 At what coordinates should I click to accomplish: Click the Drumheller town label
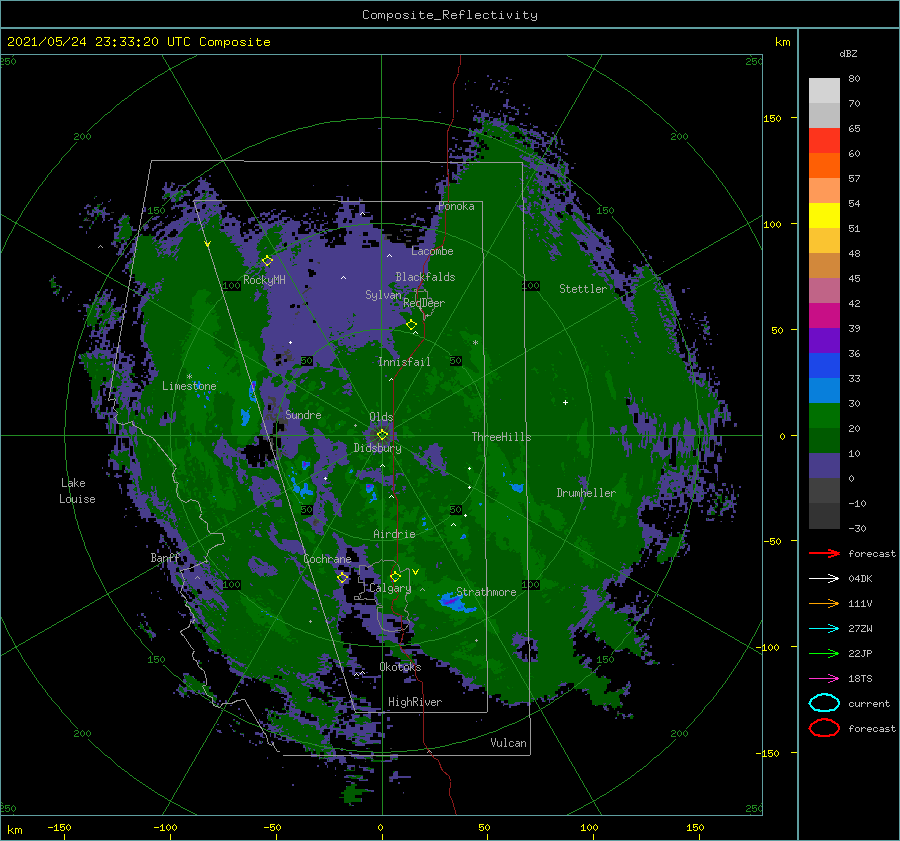pos(586,493)
